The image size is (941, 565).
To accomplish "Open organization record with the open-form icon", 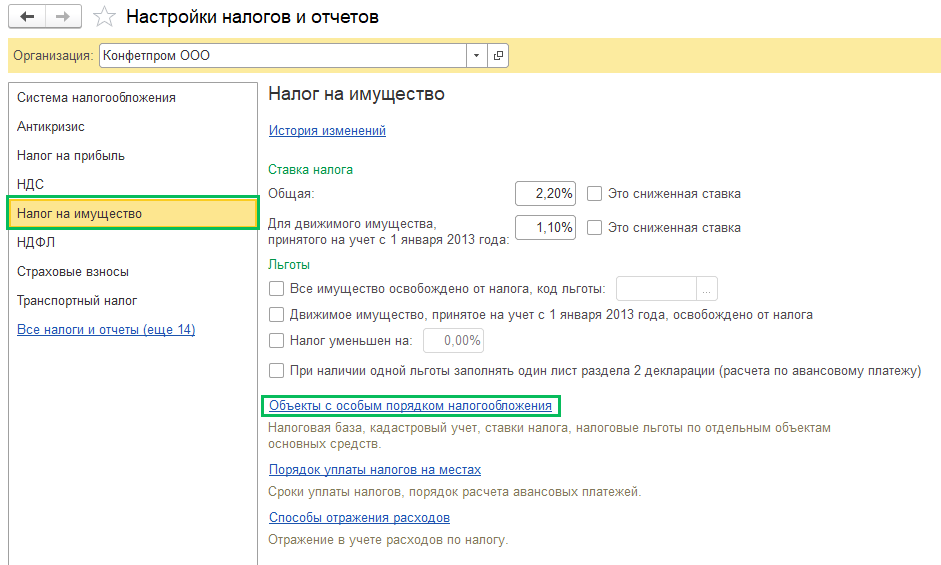I will click(x=497, y=56).
